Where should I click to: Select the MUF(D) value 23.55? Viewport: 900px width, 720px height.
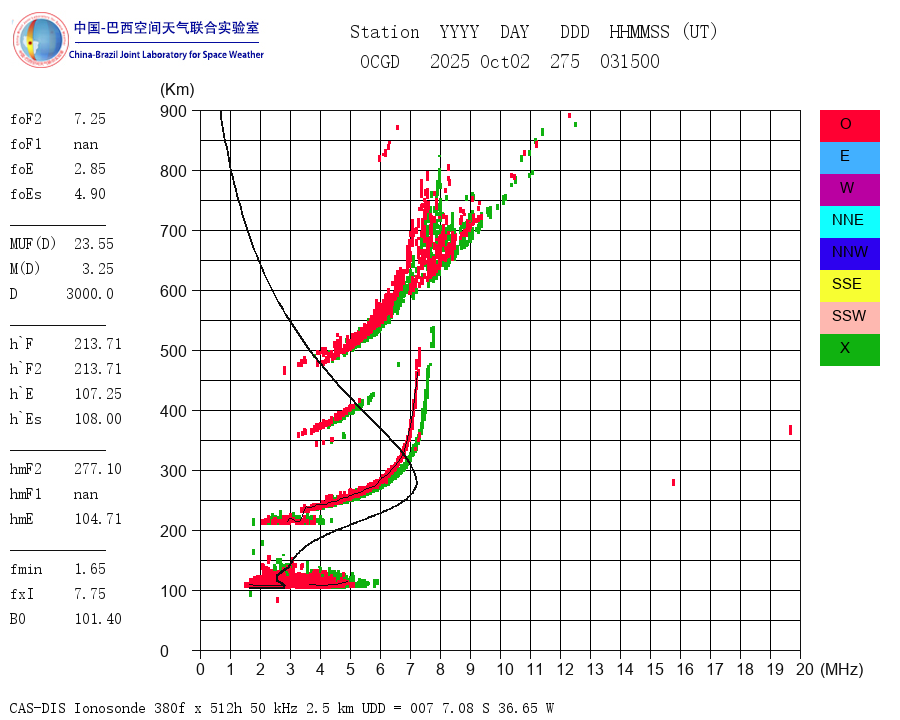tap(94, 244)
